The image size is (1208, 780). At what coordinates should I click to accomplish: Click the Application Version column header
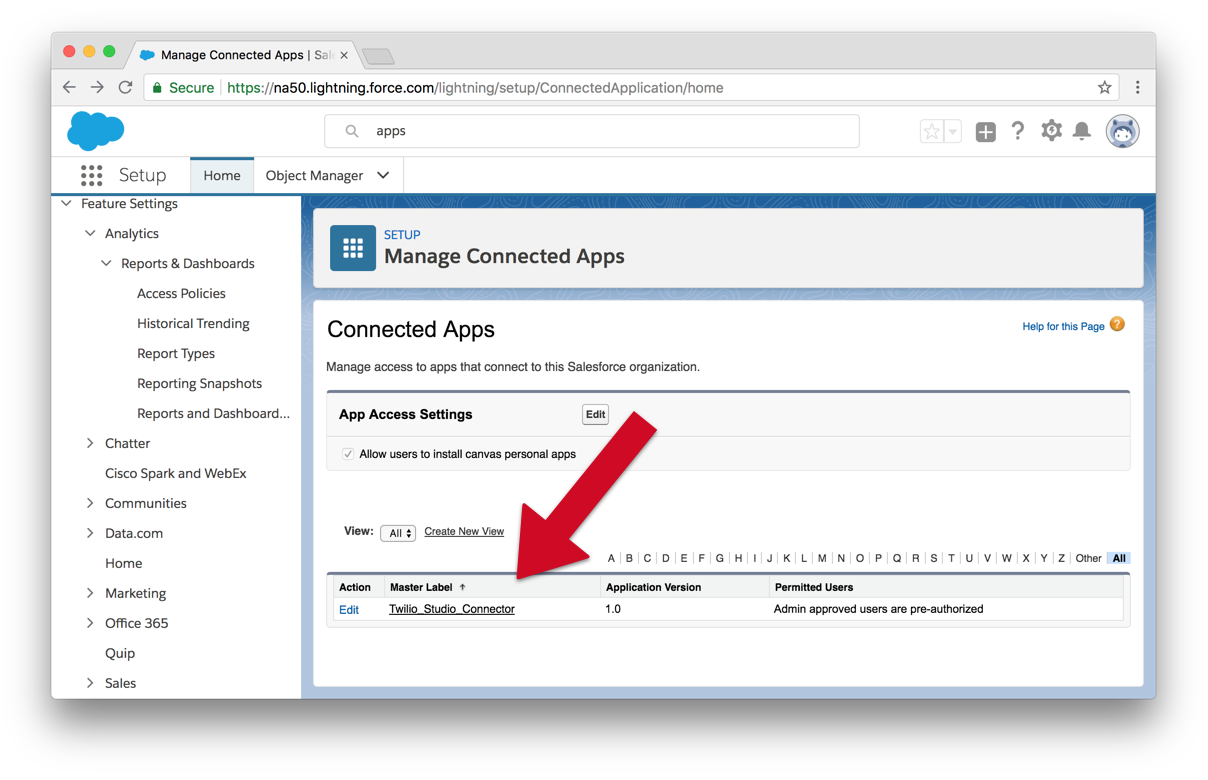tap(653, 587)
